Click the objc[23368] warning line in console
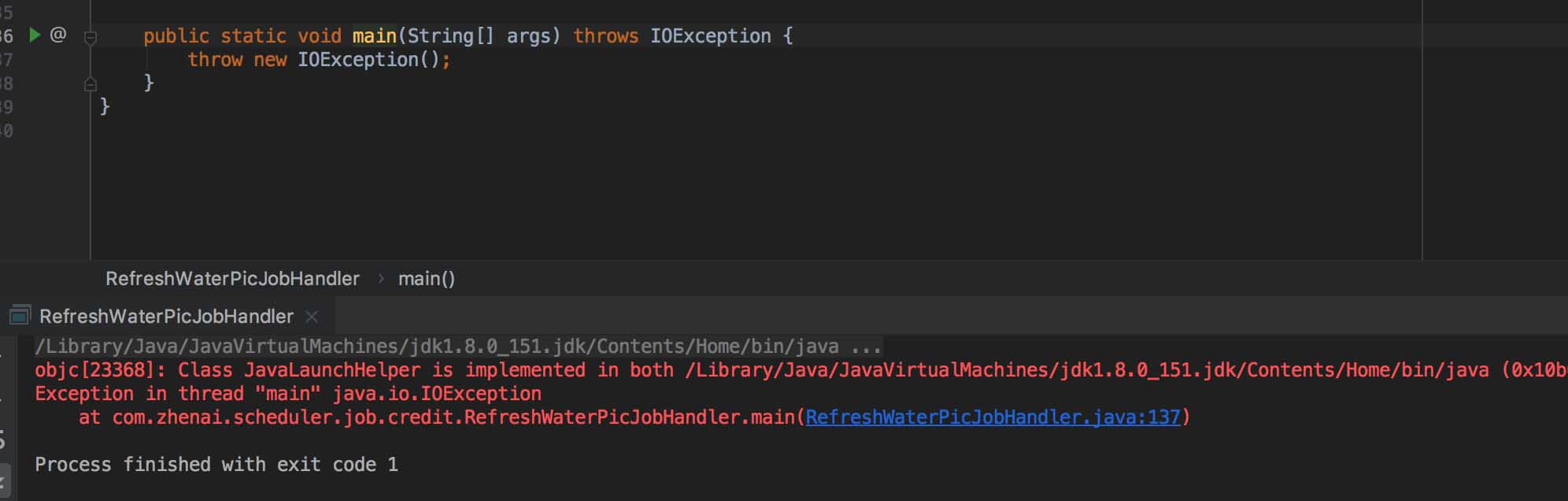The width and height of the screenshot is (1568, 501). click(801, 370)
